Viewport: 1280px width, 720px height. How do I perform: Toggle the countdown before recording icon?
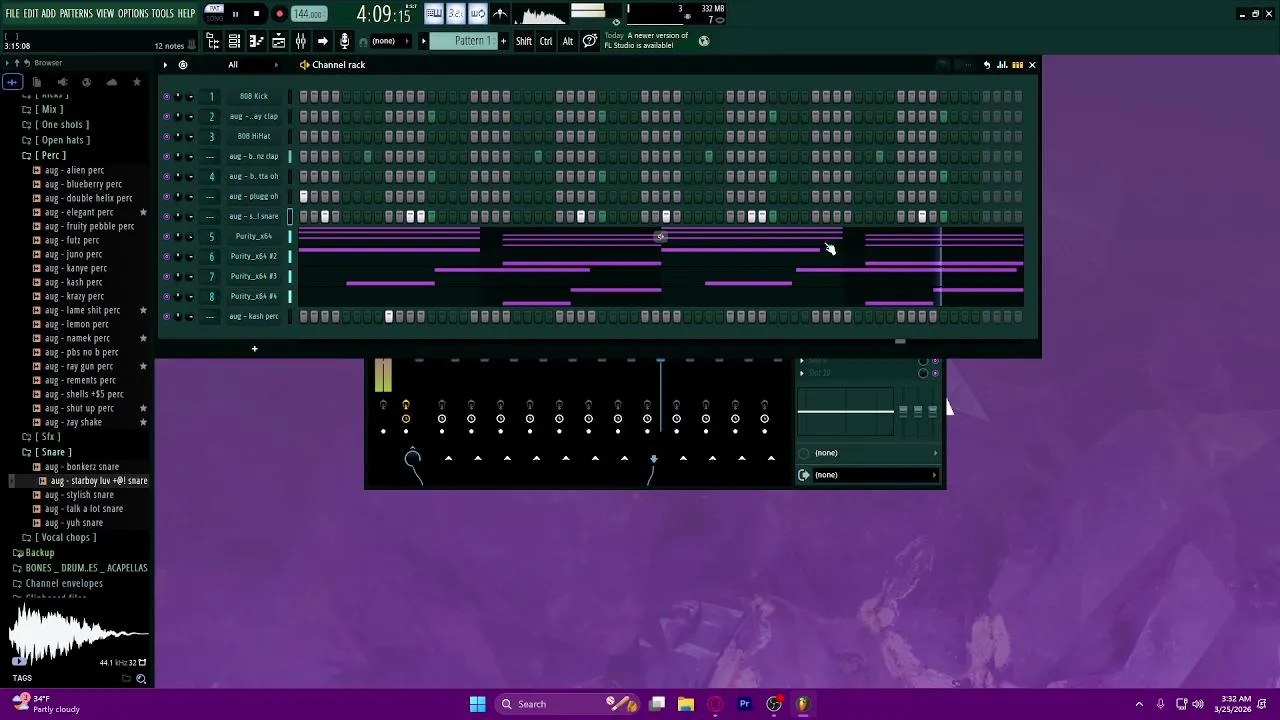point(455,13)
